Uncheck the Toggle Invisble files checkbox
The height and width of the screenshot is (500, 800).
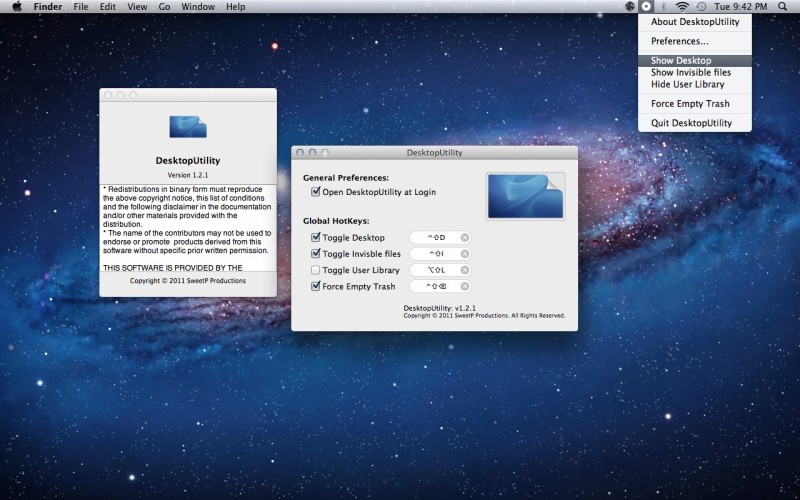coord(315,254)
